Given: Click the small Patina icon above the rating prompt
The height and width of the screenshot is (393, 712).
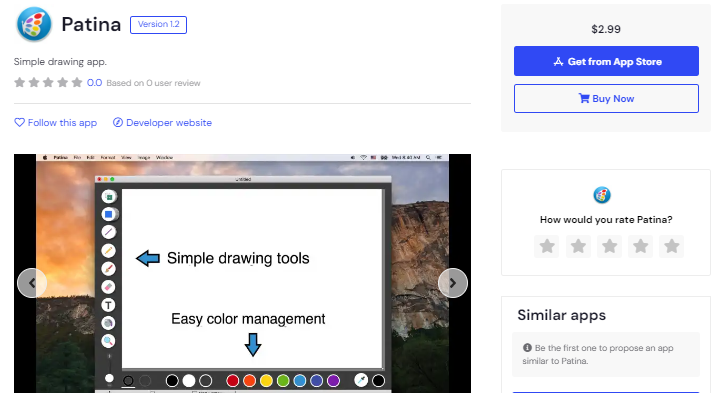Looking at the screenshot, I should tap(602, 195).
